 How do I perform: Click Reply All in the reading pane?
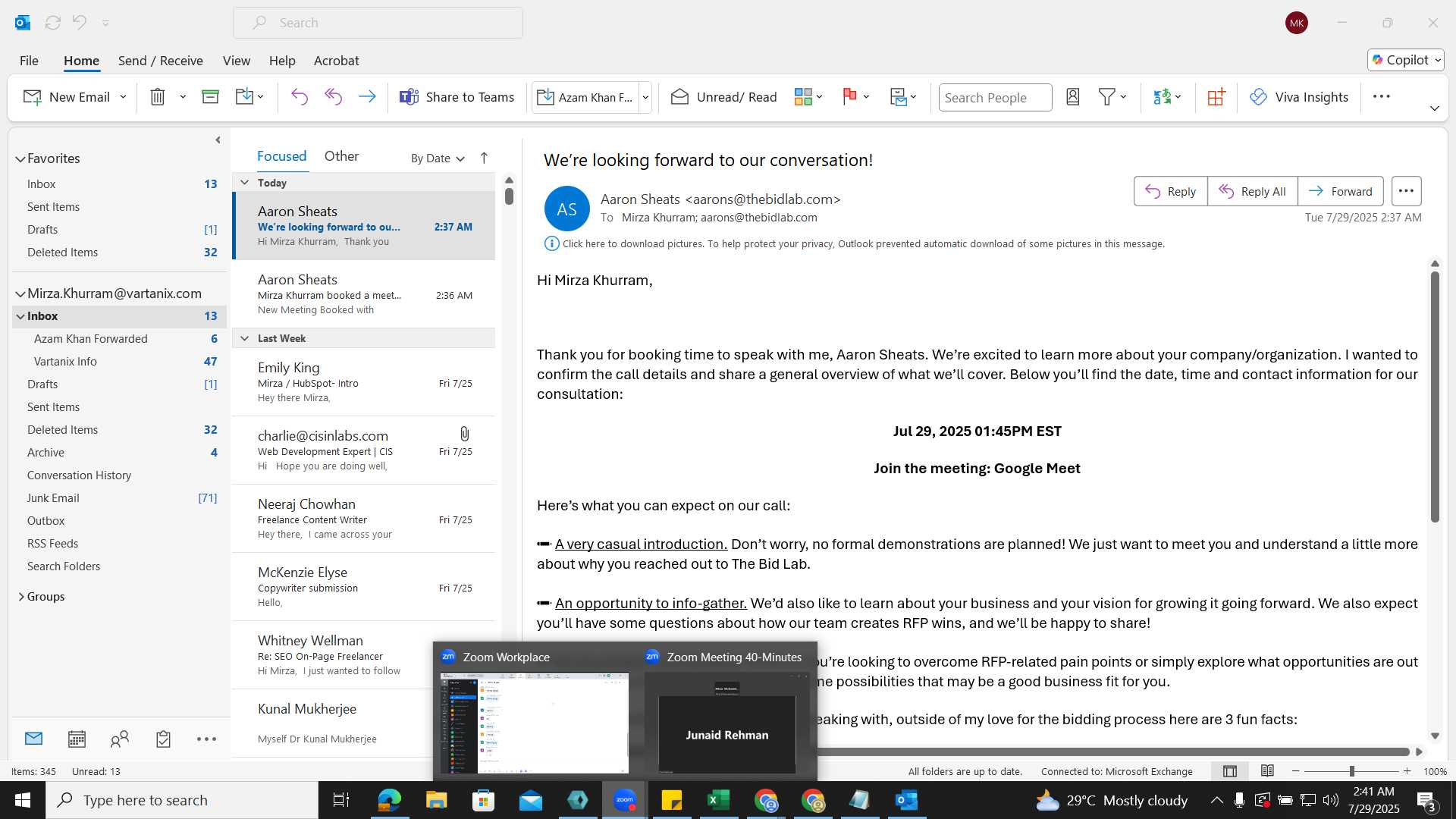pyautogui.click(x=1253, y=191)
